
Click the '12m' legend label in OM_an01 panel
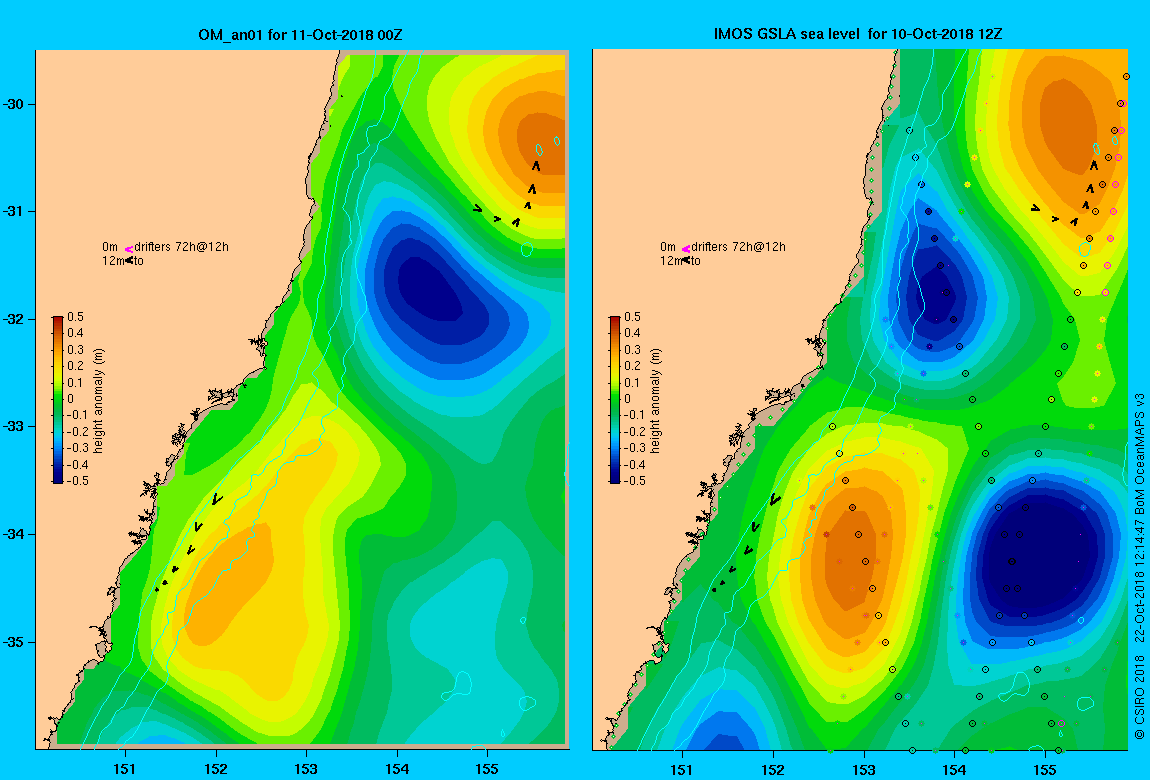click(x=113, y=261)
